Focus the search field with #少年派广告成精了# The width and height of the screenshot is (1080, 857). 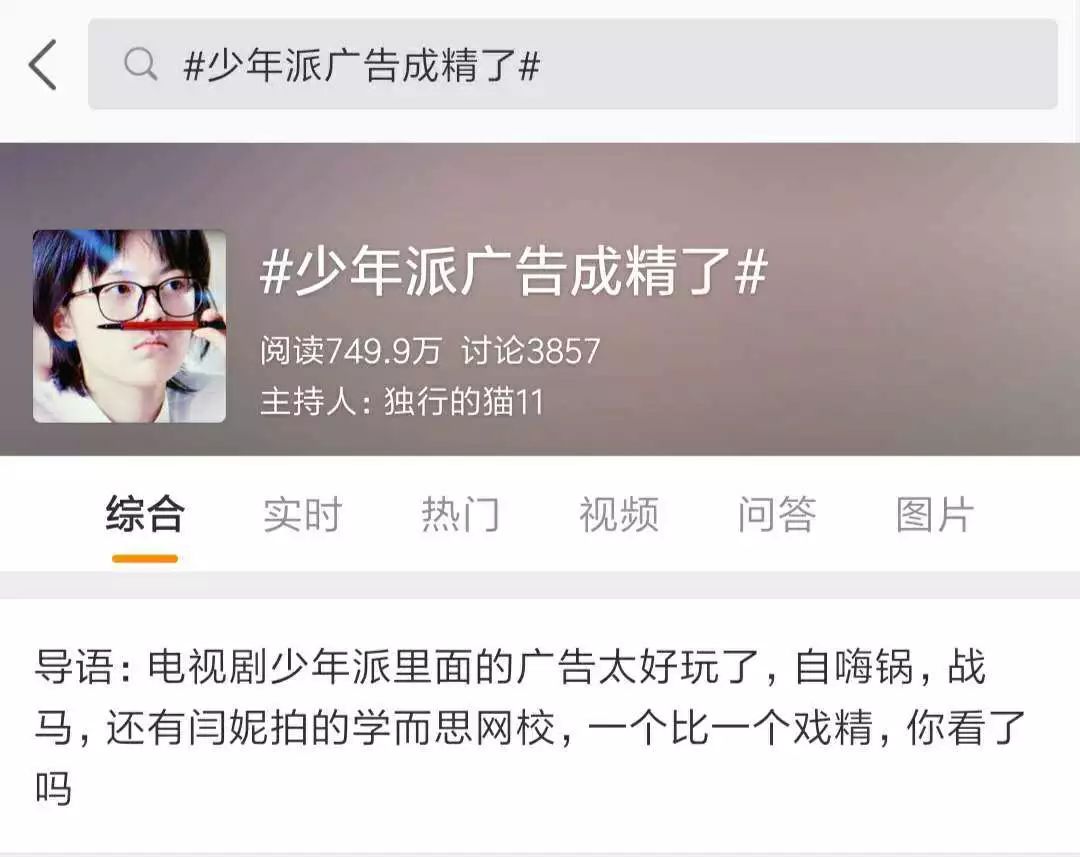[x=572, y=64]
